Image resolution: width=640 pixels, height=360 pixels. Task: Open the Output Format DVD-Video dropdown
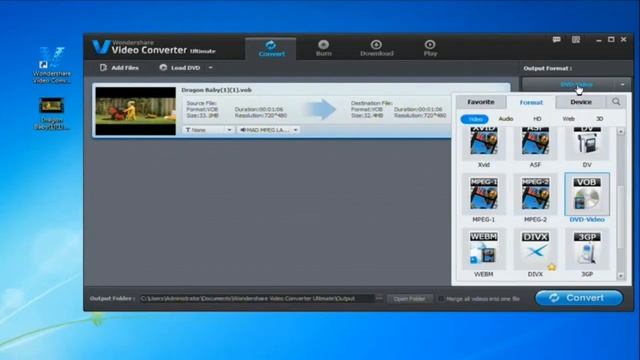click(x=576, y=84)
